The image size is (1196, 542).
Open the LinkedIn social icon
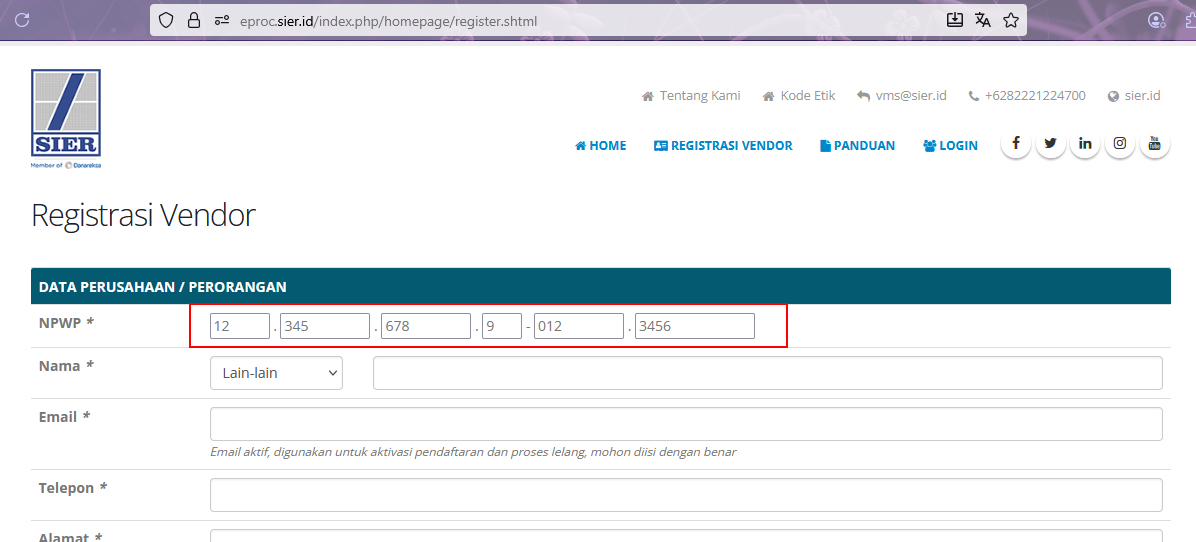1085,144
